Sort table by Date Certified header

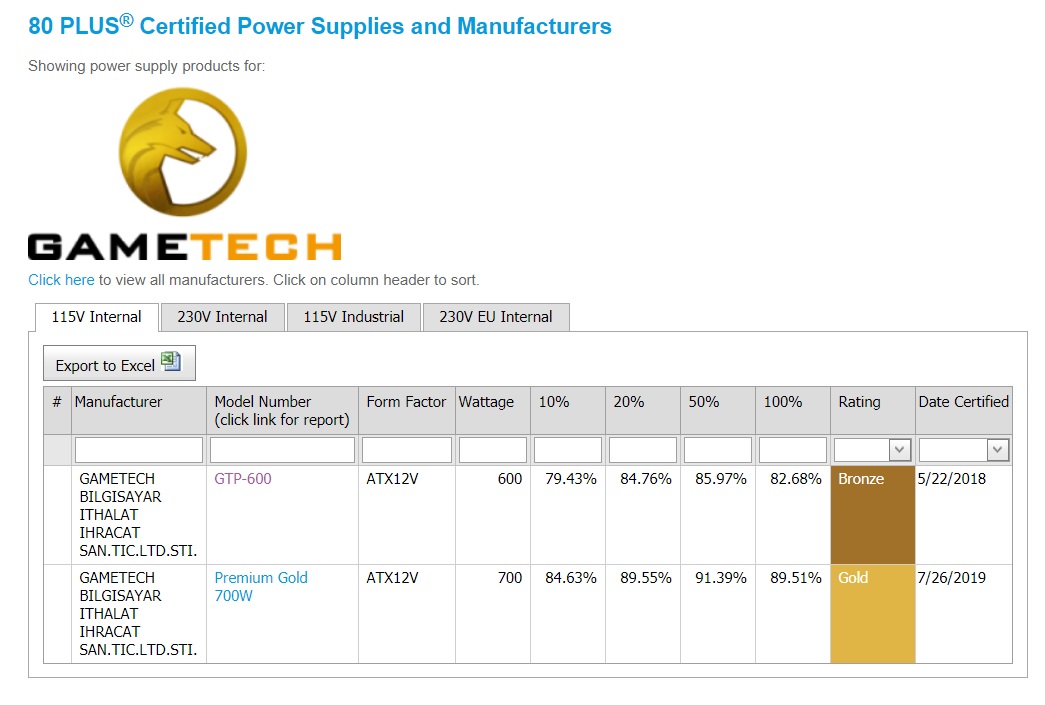[963, 402]
